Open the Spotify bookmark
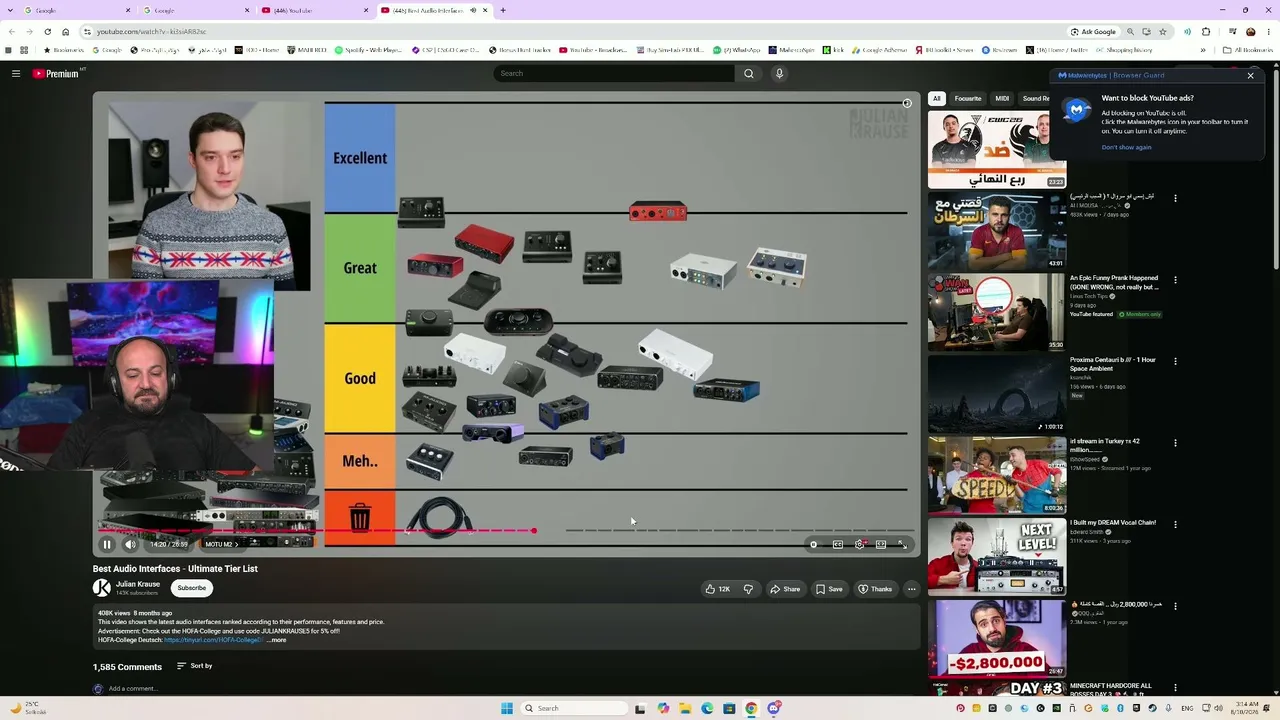1280x720 pixels. (369, 50)
